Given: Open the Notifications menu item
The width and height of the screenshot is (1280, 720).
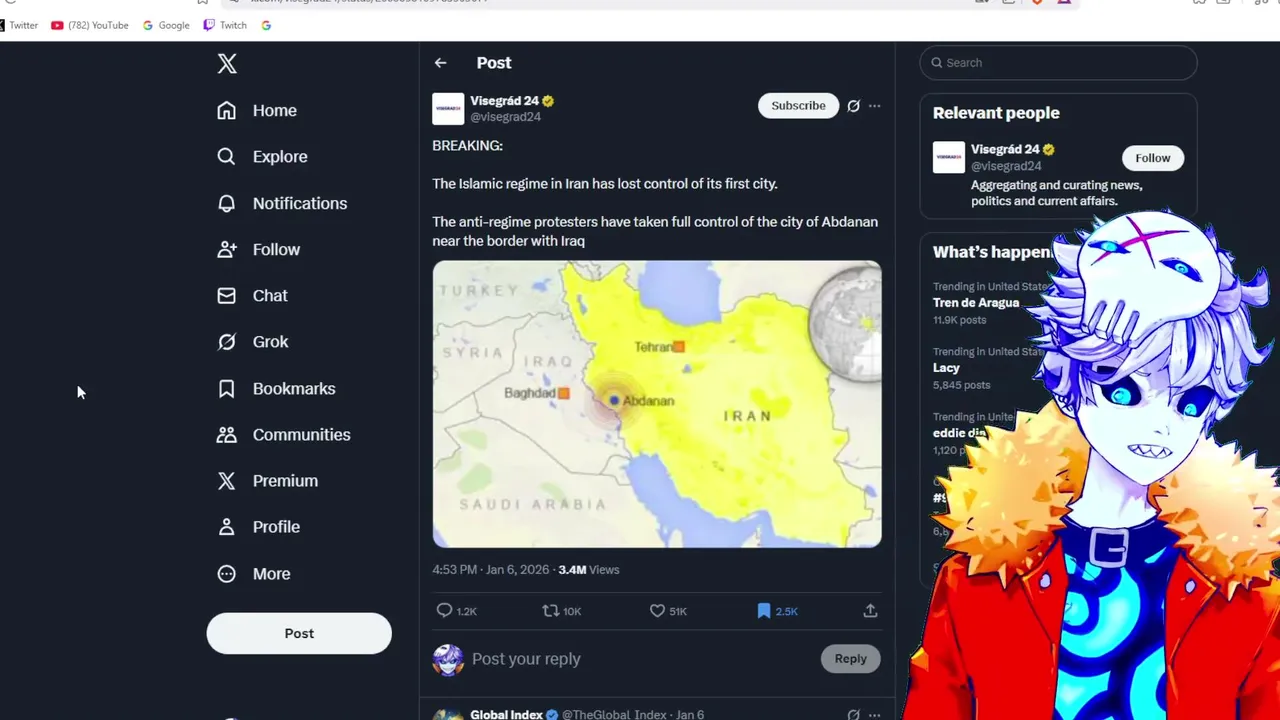Looking at the screenshot, I should (x=282, y=203).
